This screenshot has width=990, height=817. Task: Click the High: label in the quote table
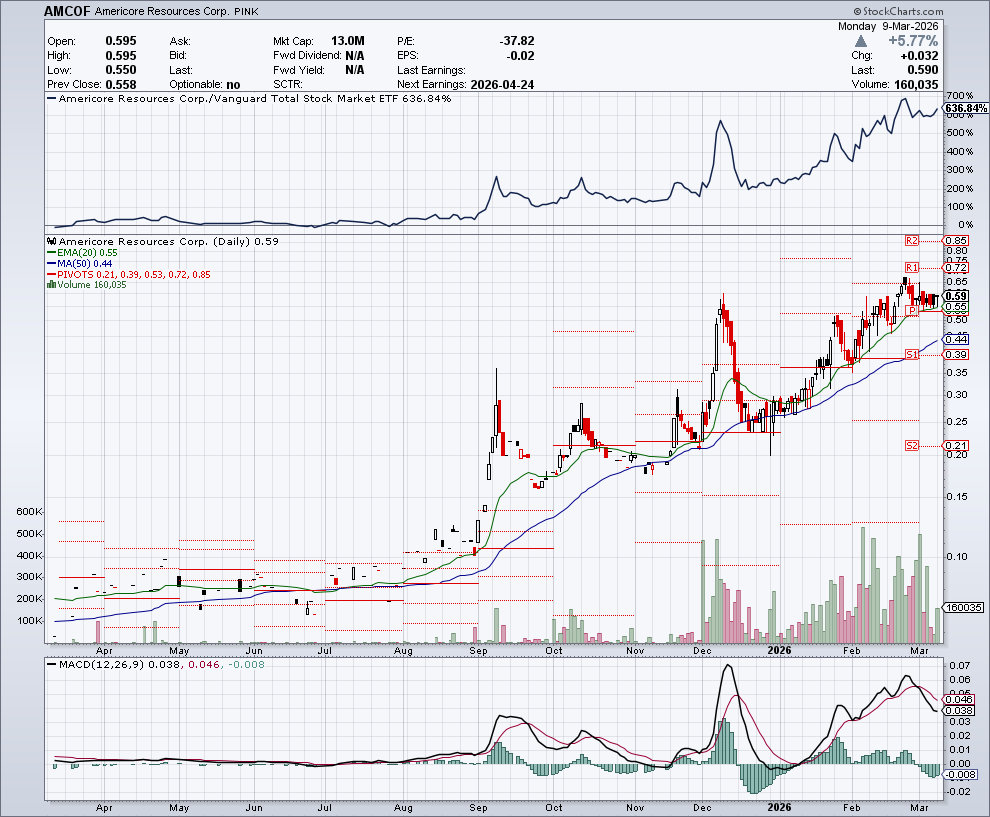[x=59, y=56]
